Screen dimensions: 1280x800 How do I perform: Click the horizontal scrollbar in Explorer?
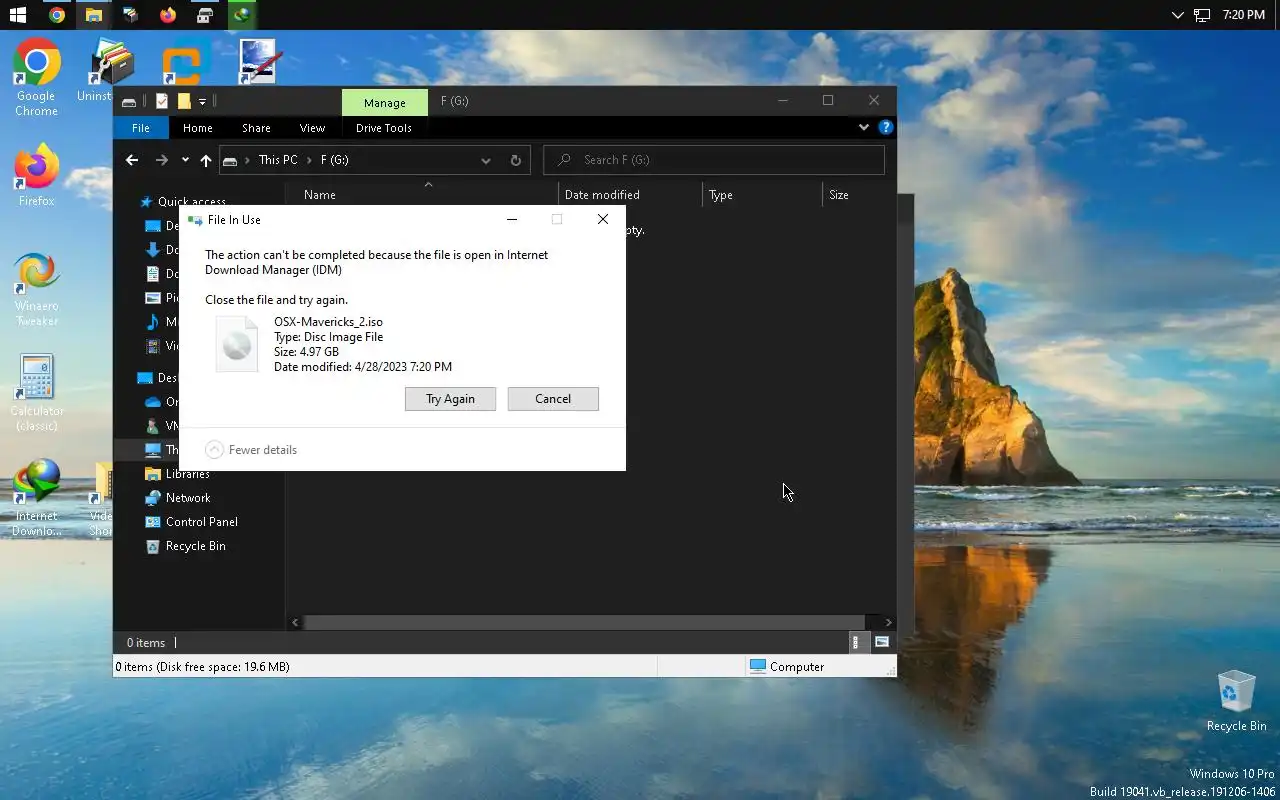584,622
